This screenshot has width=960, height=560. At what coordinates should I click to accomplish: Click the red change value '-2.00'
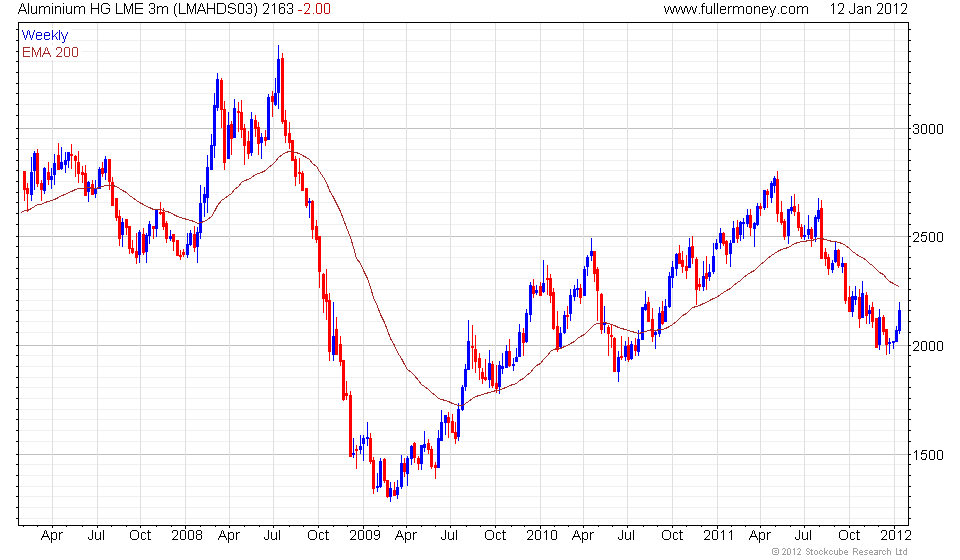(x=314, y=9)
